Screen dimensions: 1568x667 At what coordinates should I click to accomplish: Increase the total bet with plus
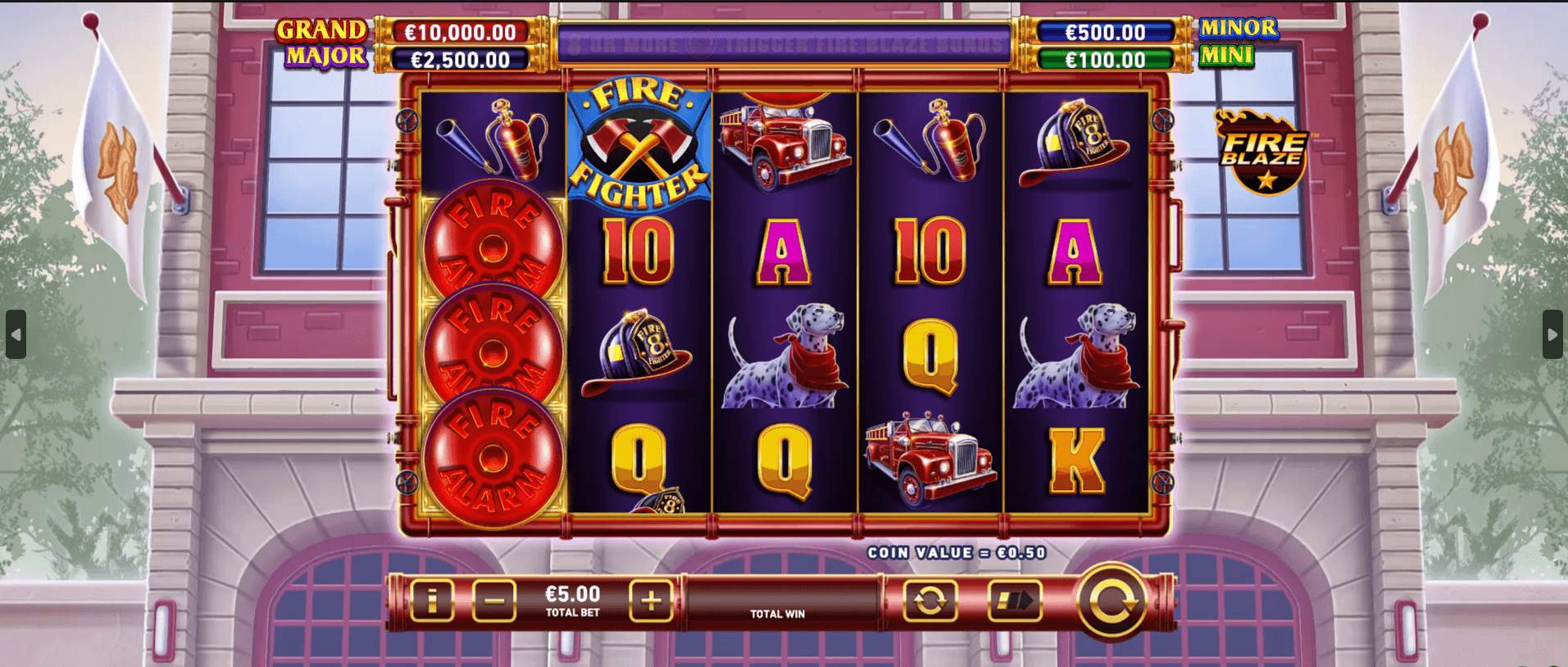[651, 601]
